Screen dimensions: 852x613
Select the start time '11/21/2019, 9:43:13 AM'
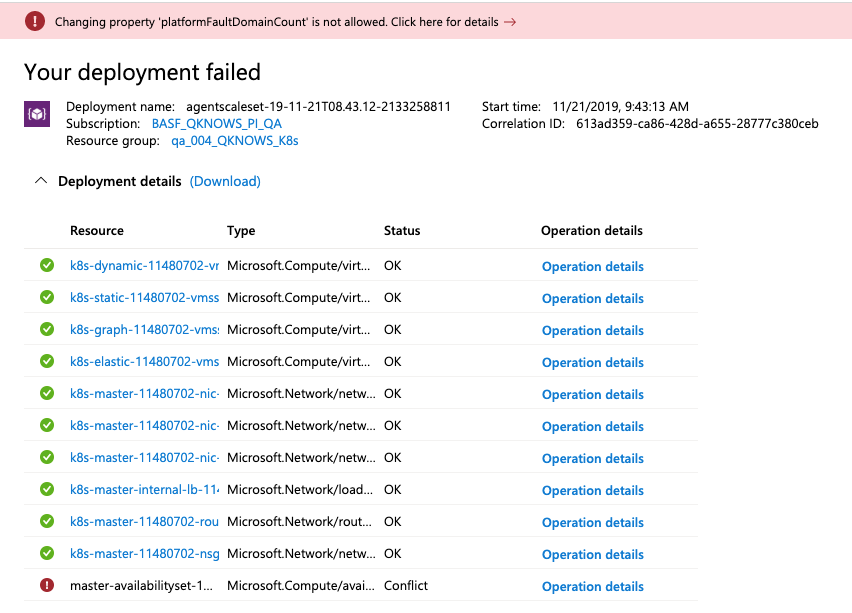click(x=621, y=107)
